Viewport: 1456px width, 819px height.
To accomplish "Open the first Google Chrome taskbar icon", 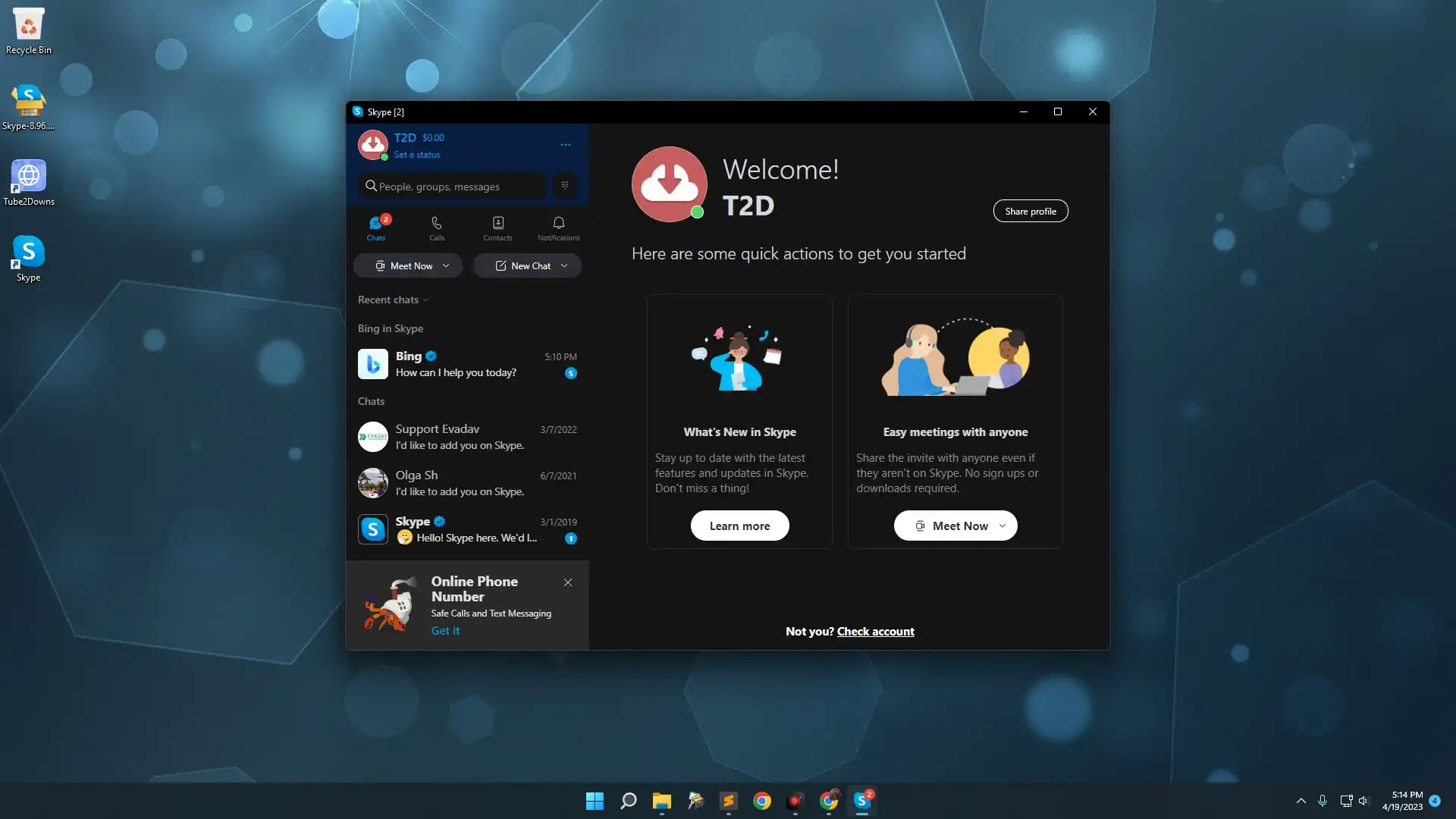I will [x=762, y=801].
